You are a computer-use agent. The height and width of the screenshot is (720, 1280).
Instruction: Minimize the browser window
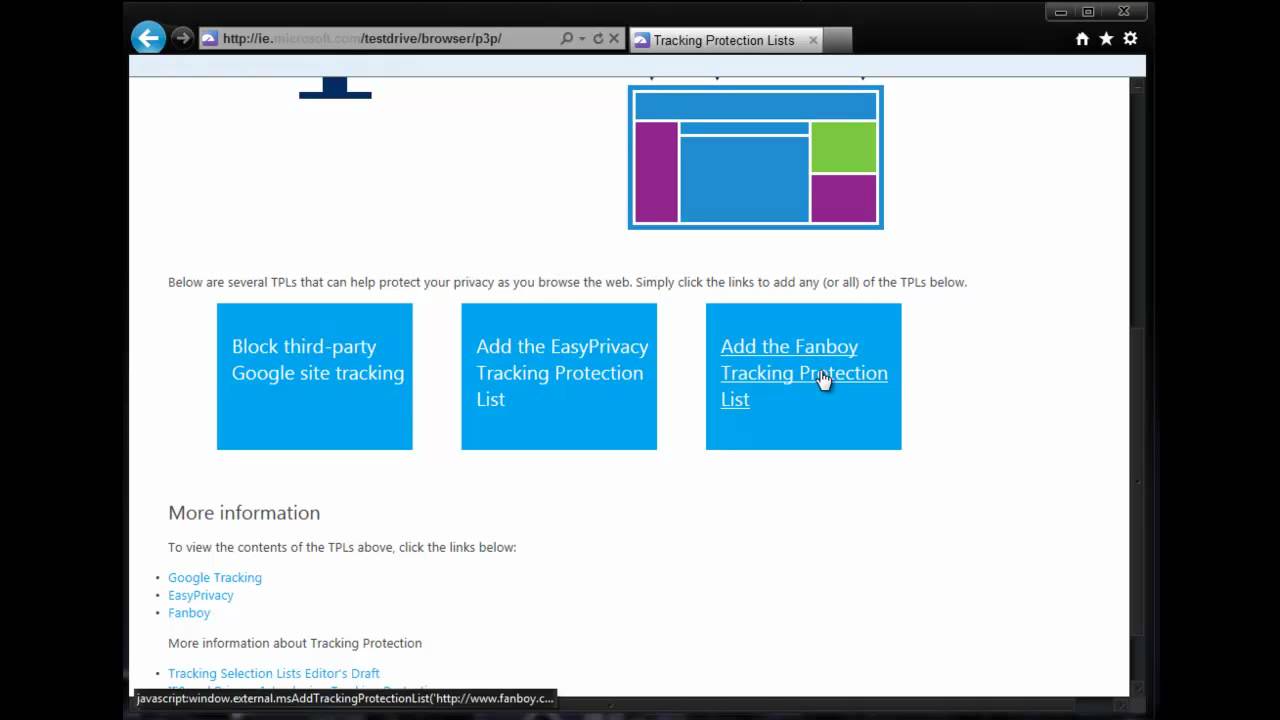[x=1061, y=12]
